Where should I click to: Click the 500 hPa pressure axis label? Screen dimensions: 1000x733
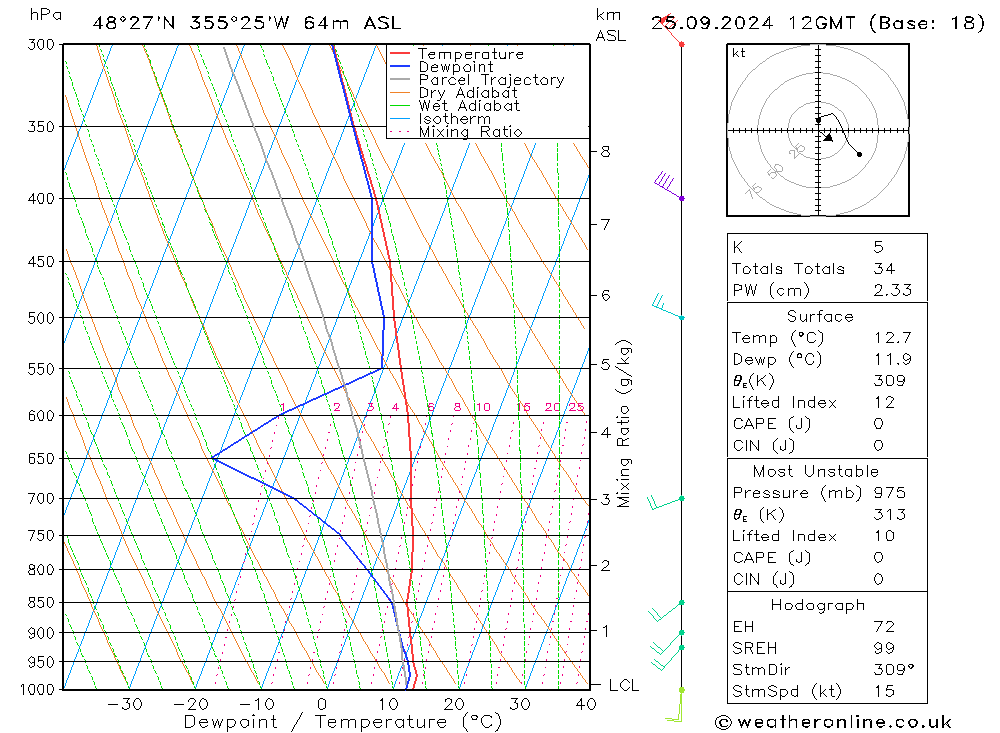click(41, 318)
